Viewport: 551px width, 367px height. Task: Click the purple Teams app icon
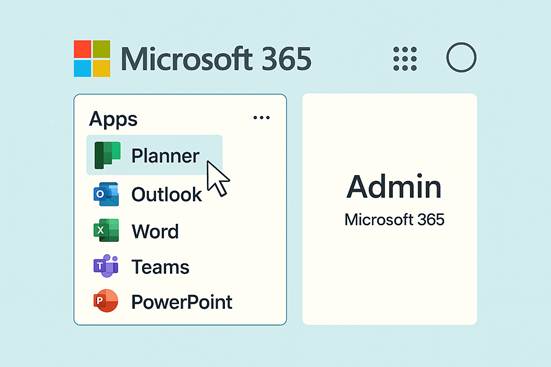tap(106, 266)
